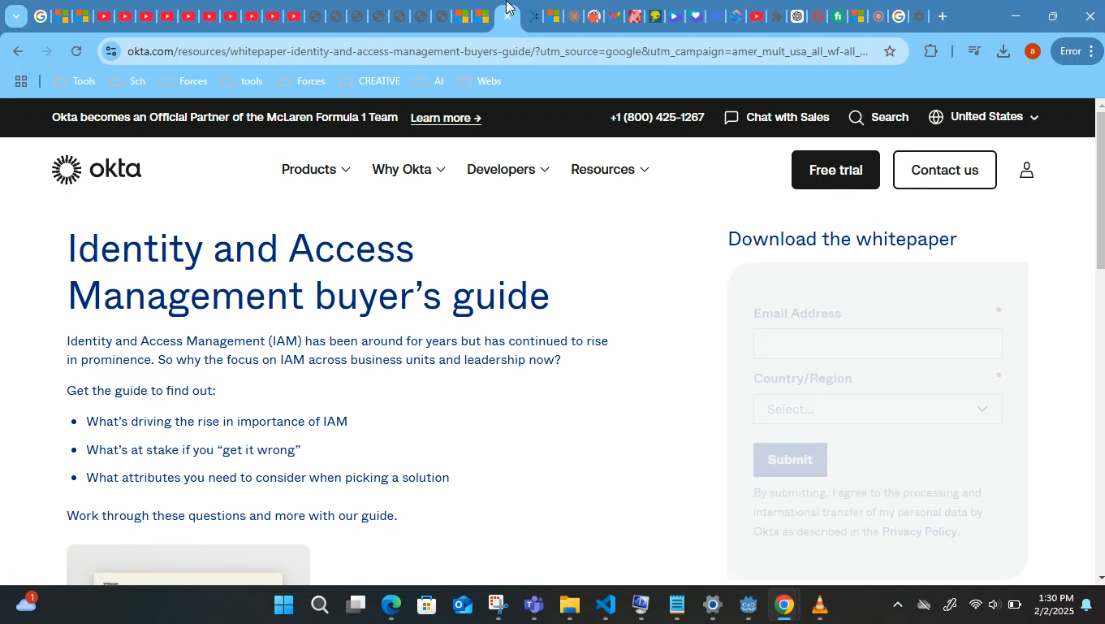Open the weather widget on the taskbar
The width and height of the screenshot is (1105, 624).
point(26,604)
